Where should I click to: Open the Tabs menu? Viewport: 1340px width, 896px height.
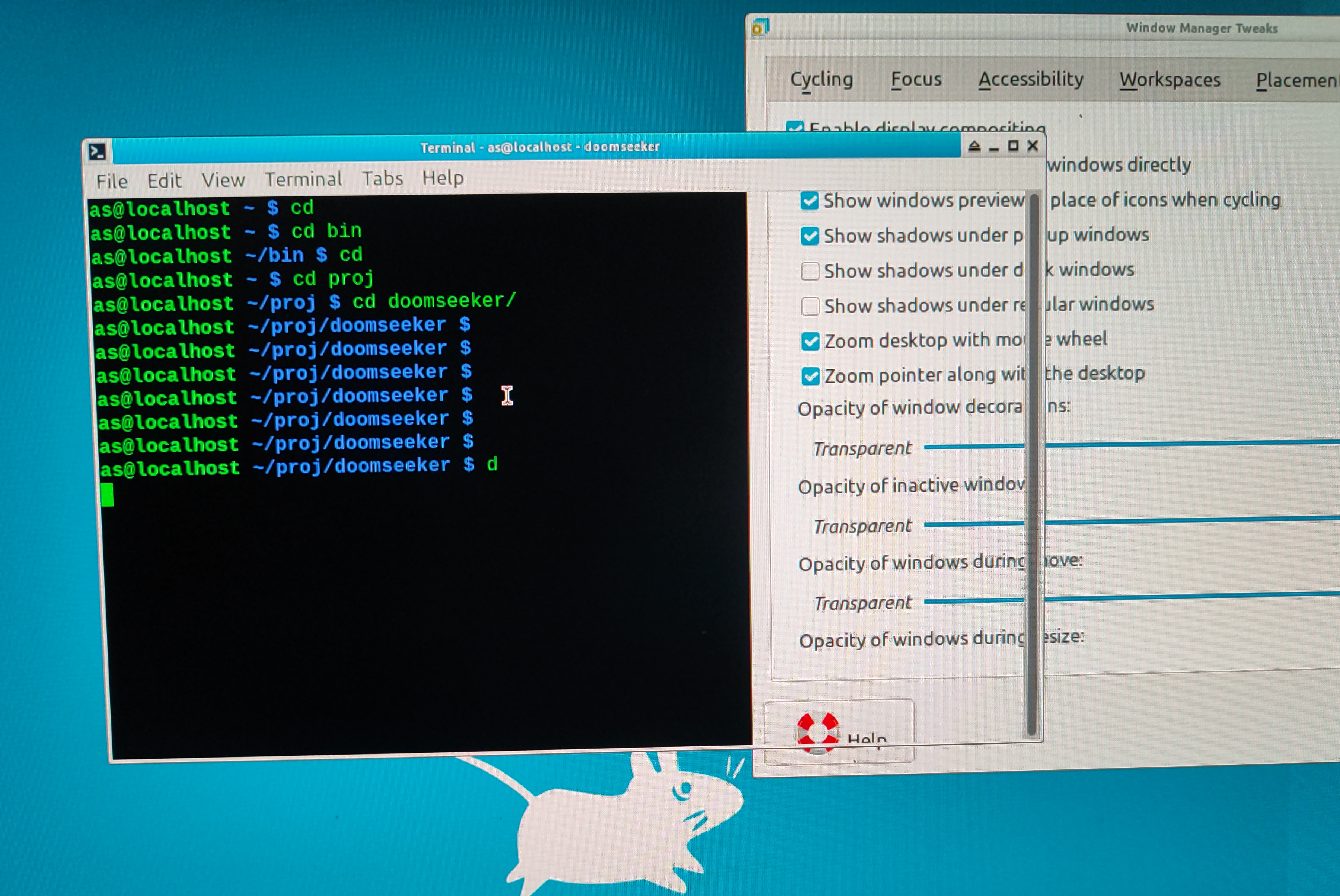pyautogui.click(x=382, y=178)
